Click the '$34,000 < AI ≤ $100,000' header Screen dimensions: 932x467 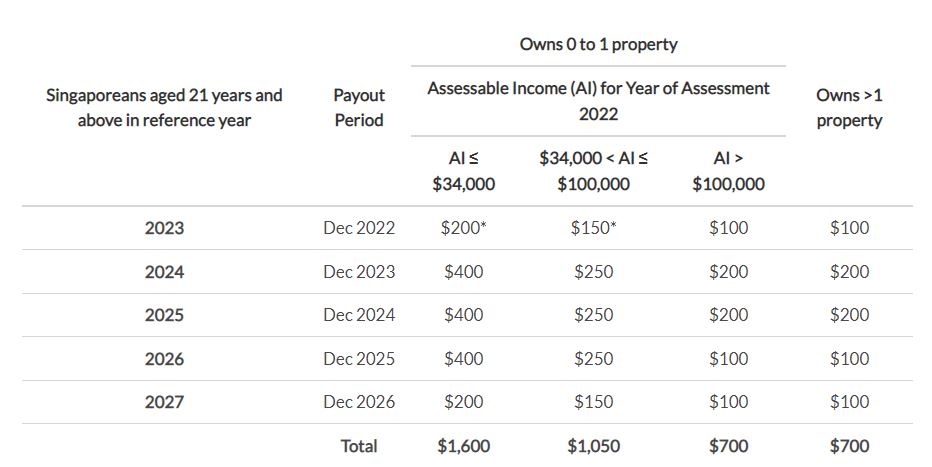tap(593, 171)
